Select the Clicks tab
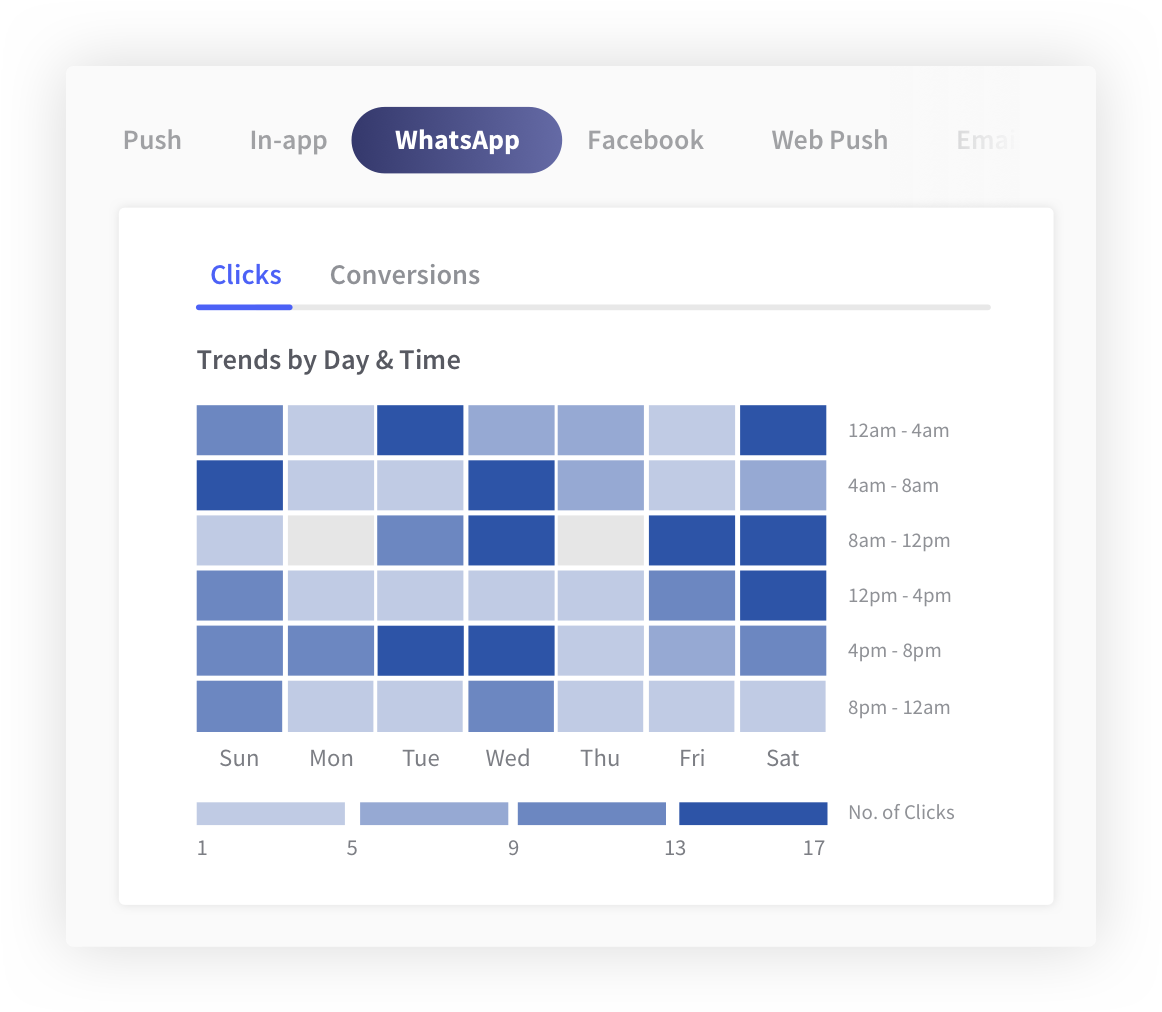Screen dimensions: 1162x1012 pyautogui.click(x=245, y=275)
